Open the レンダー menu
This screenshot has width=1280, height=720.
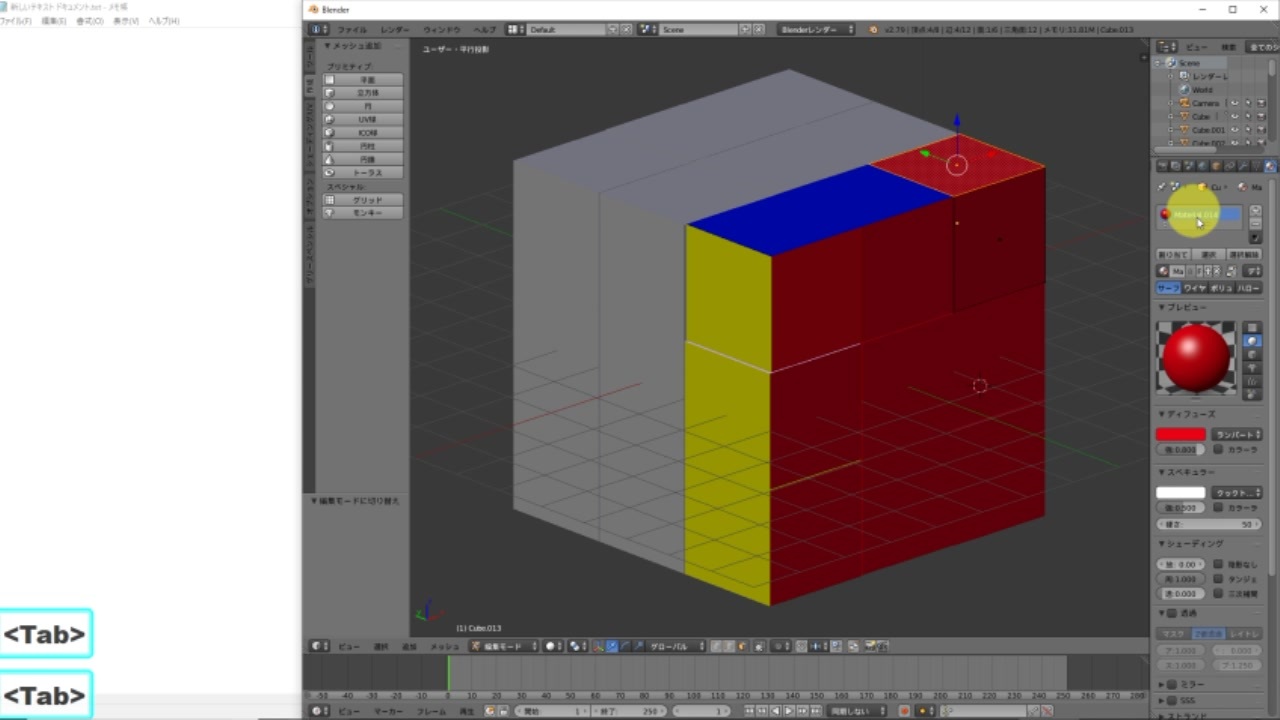pos(394,30)
